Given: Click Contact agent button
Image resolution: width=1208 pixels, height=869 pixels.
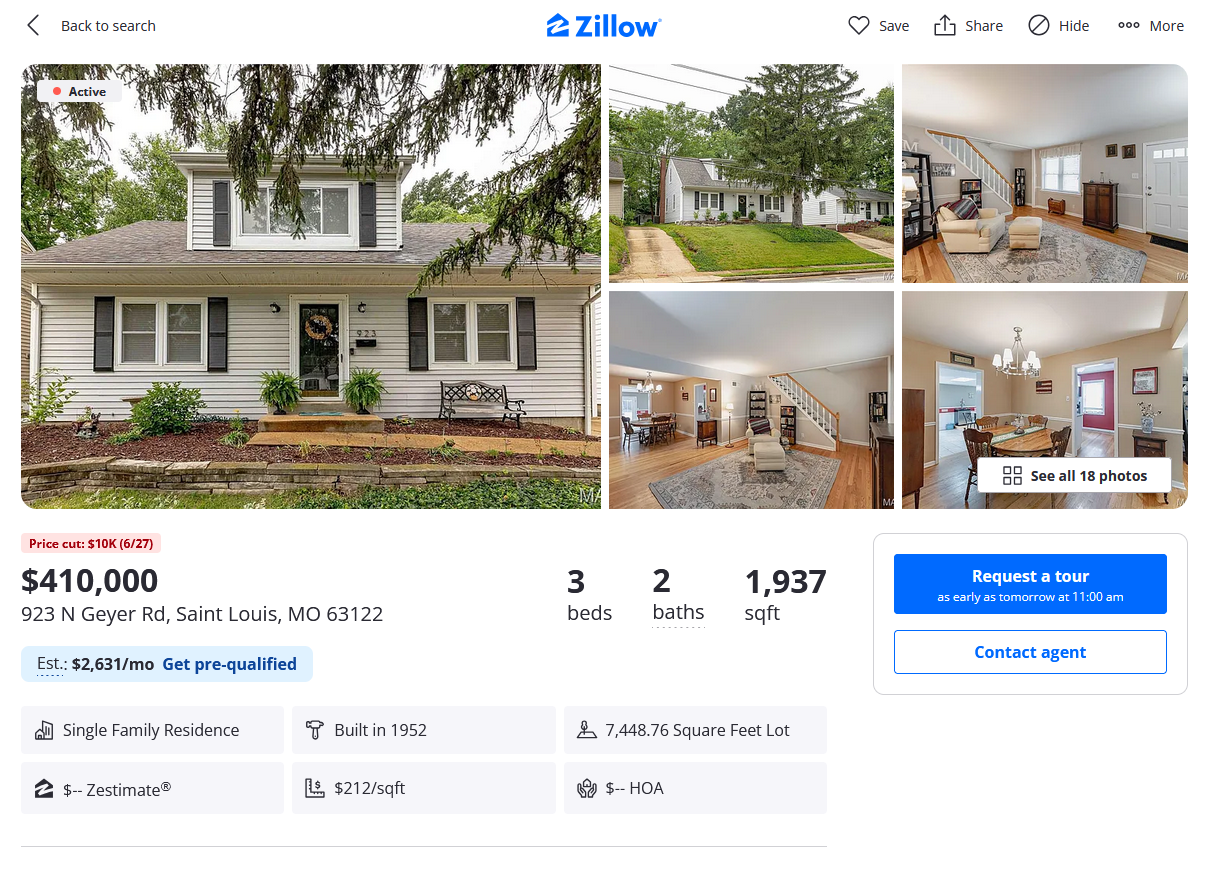Looking at the screenshot, I should tap(1030, 652).
